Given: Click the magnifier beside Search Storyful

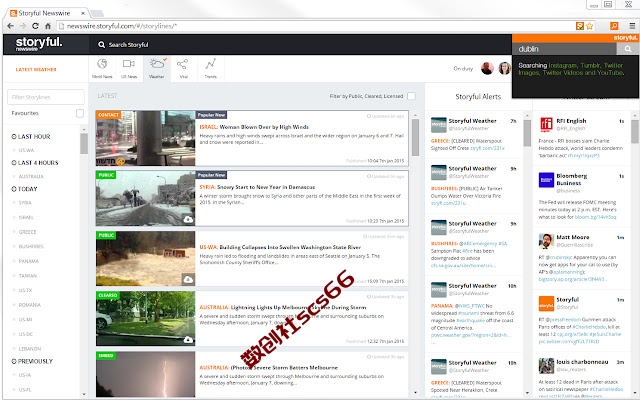Looking at the screenshot, I should 101,44.
